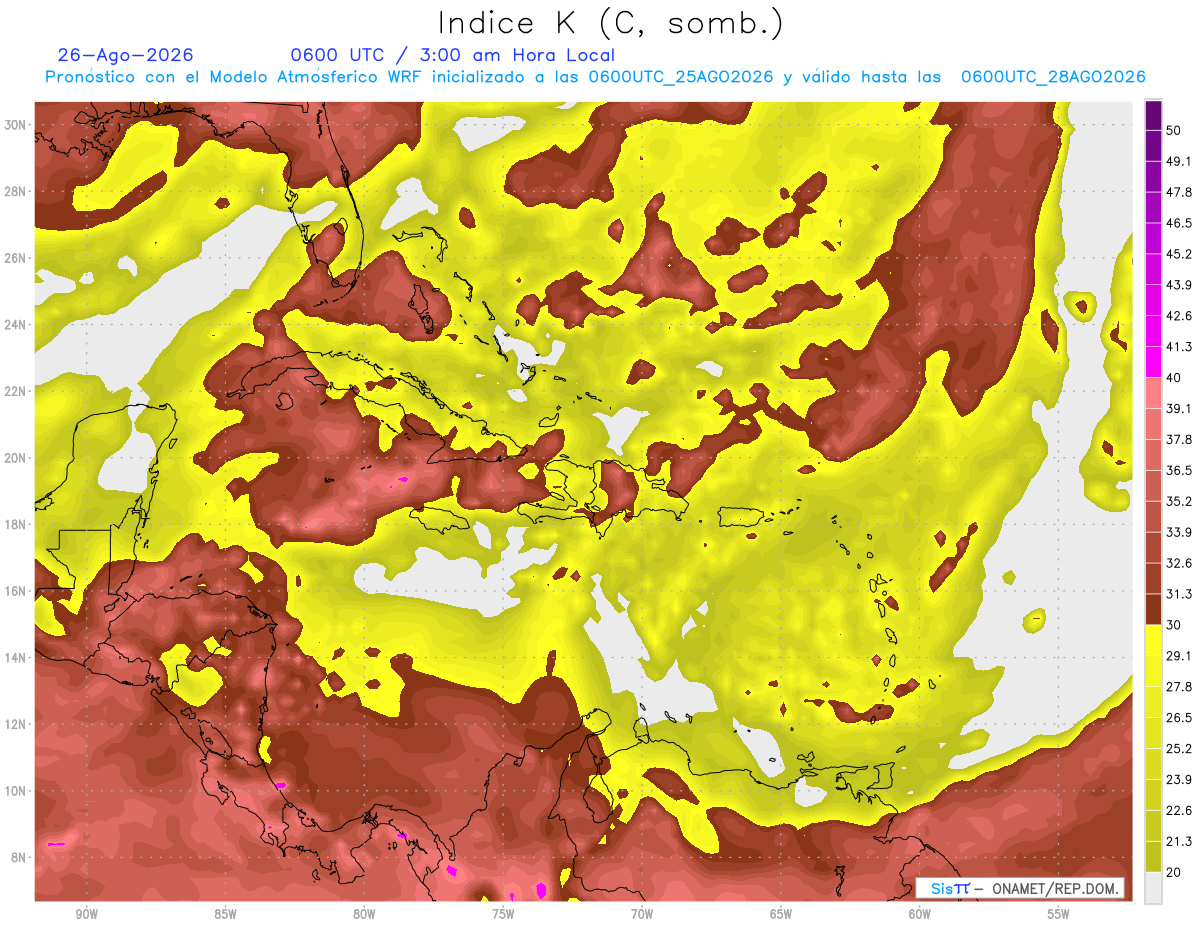Click the colorbar value '40'

(1174, 378)
